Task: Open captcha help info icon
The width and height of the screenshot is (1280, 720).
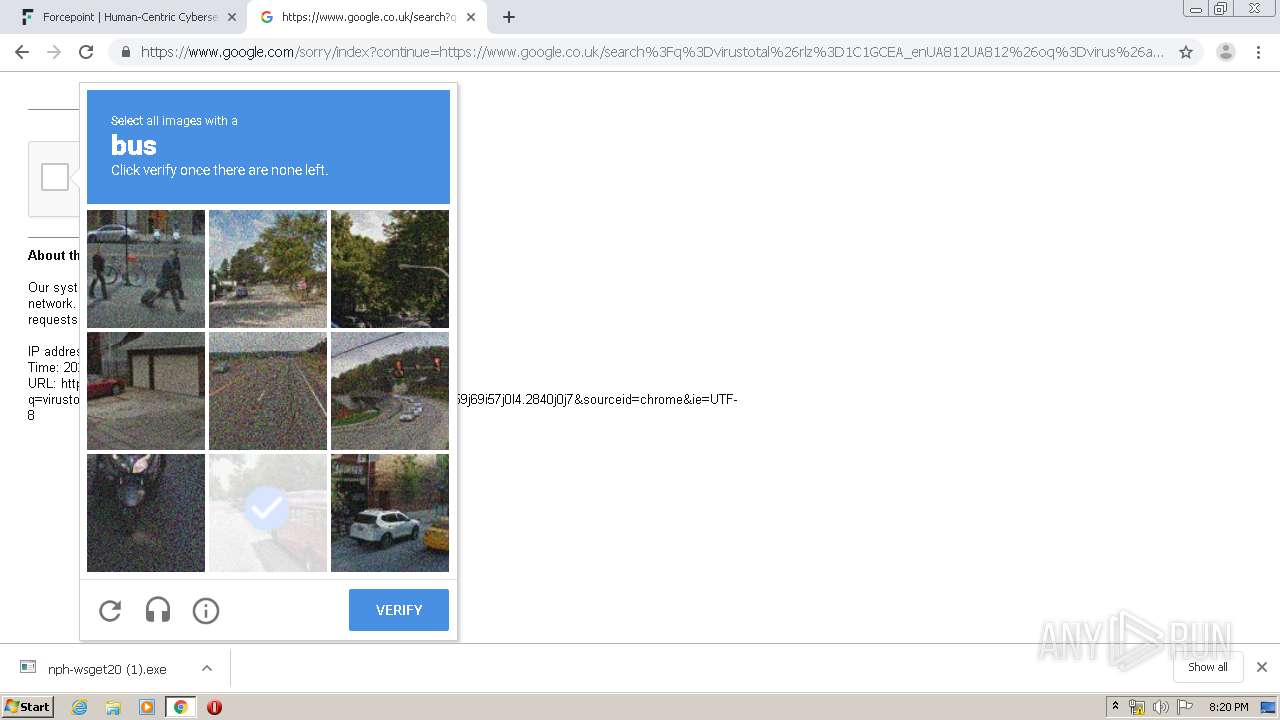Action: (x=206, y=610)
